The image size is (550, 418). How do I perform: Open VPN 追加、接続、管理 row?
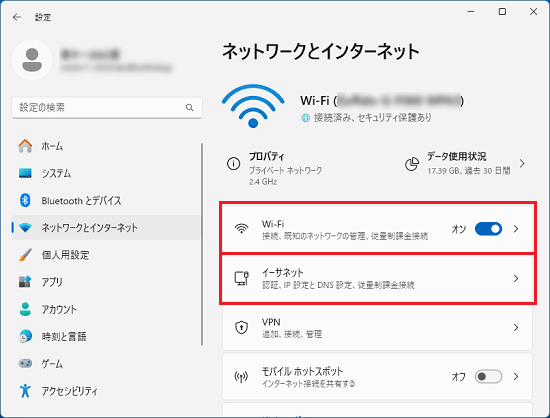377,328
